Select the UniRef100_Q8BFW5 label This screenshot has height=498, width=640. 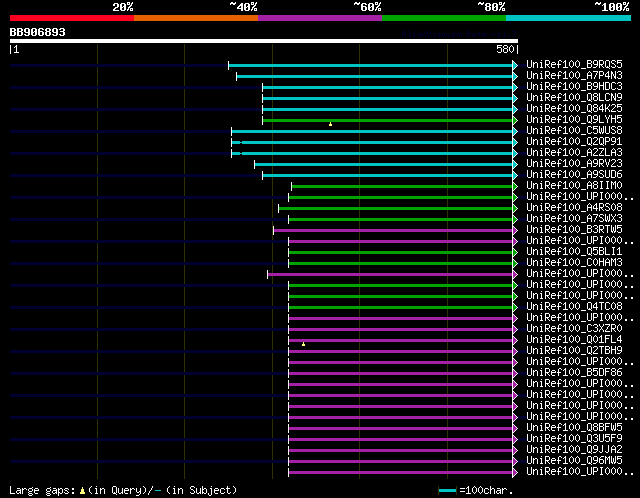click(574, 428)
